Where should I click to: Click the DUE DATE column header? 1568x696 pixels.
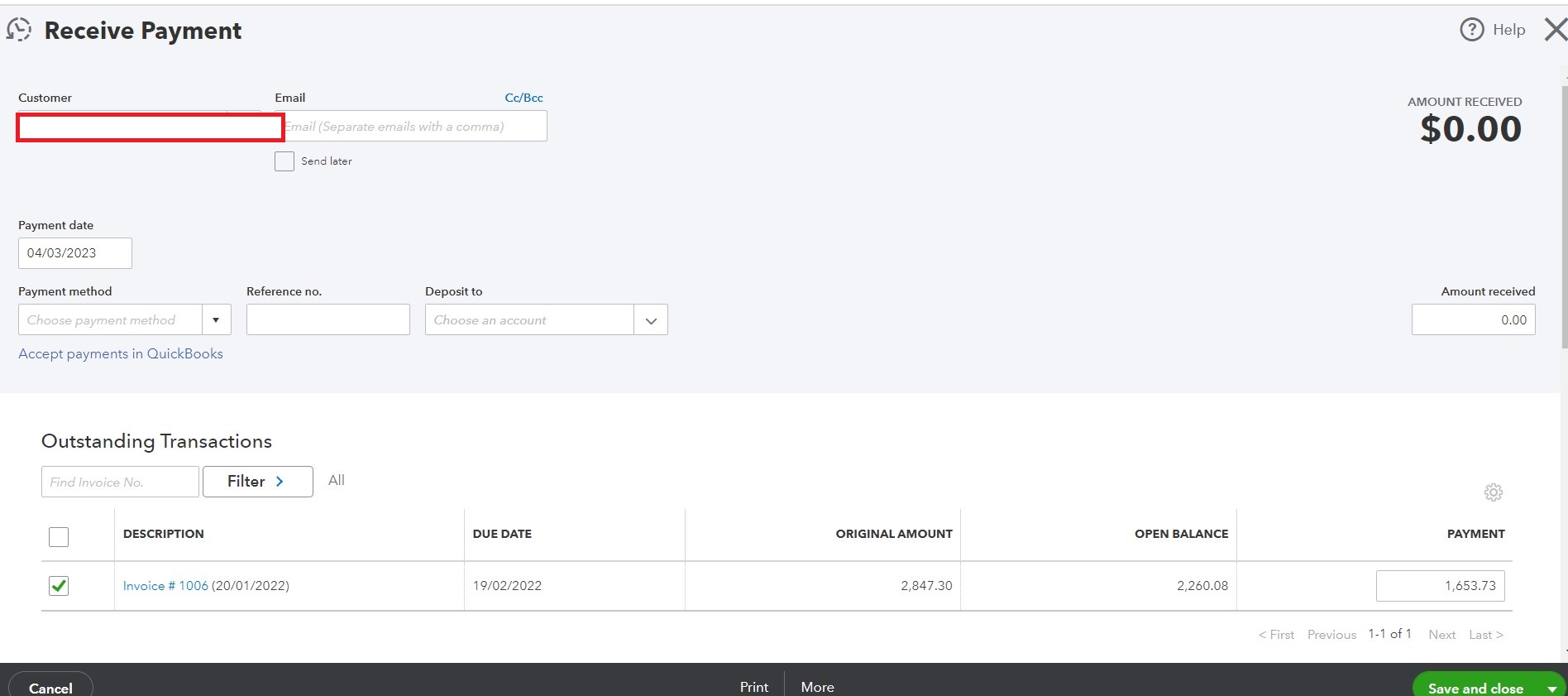[x=502, y=534]
